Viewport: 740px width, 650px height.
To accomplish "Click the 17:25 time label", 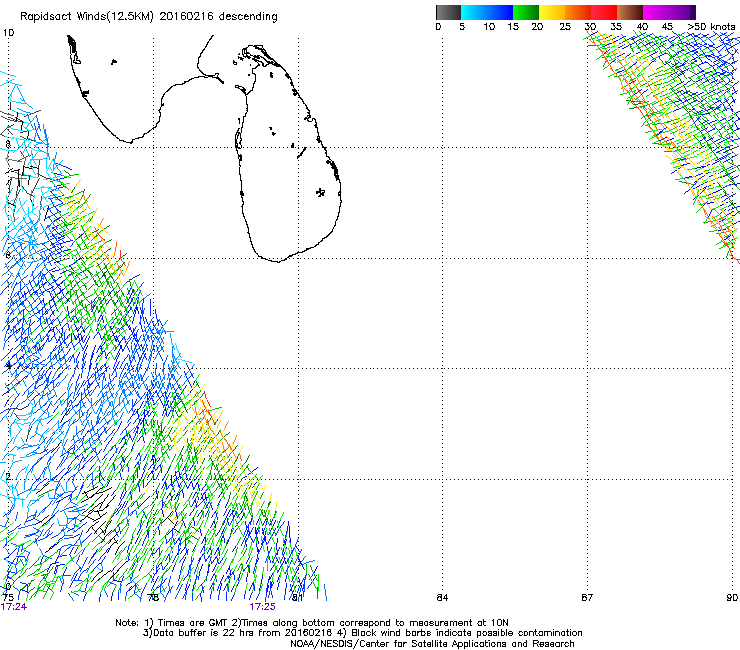I will (x=262, y=607).
